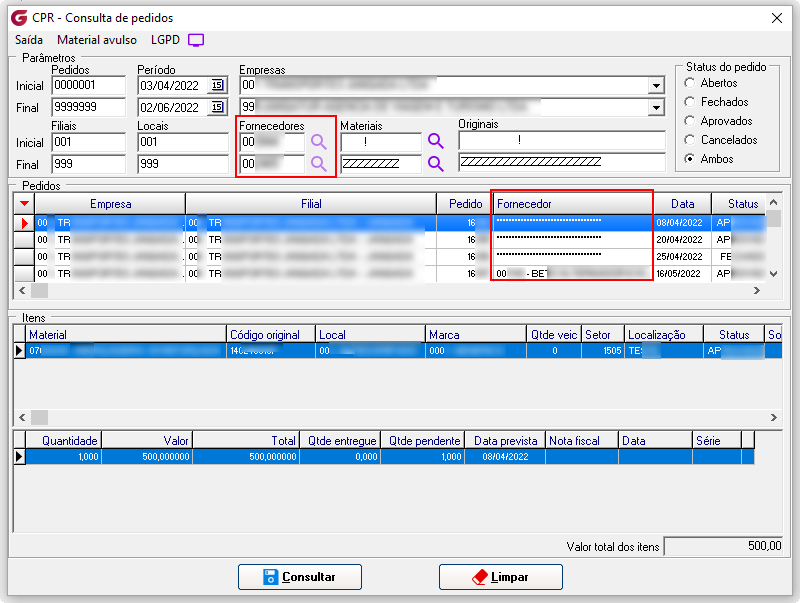Open the LGPD menu
Image resolution: width=800 pixels, height=603 pixels.
coord(165,40)
